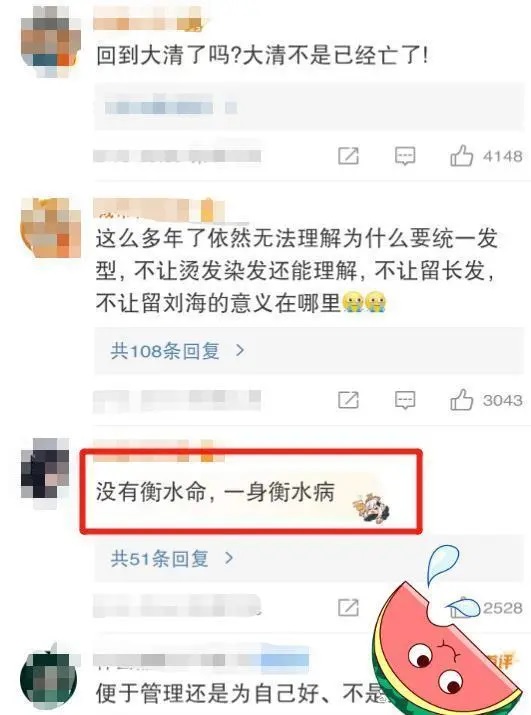
Task: Open avatar of the 统一发型 commenter
Action: [51, 228]
